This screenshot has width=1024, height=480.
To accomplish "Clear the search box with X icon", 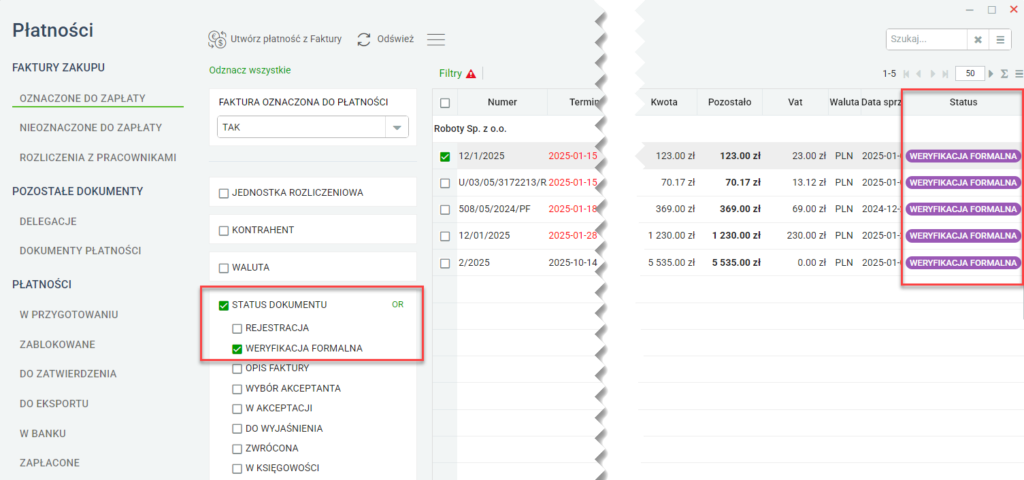I will [978, 39].
